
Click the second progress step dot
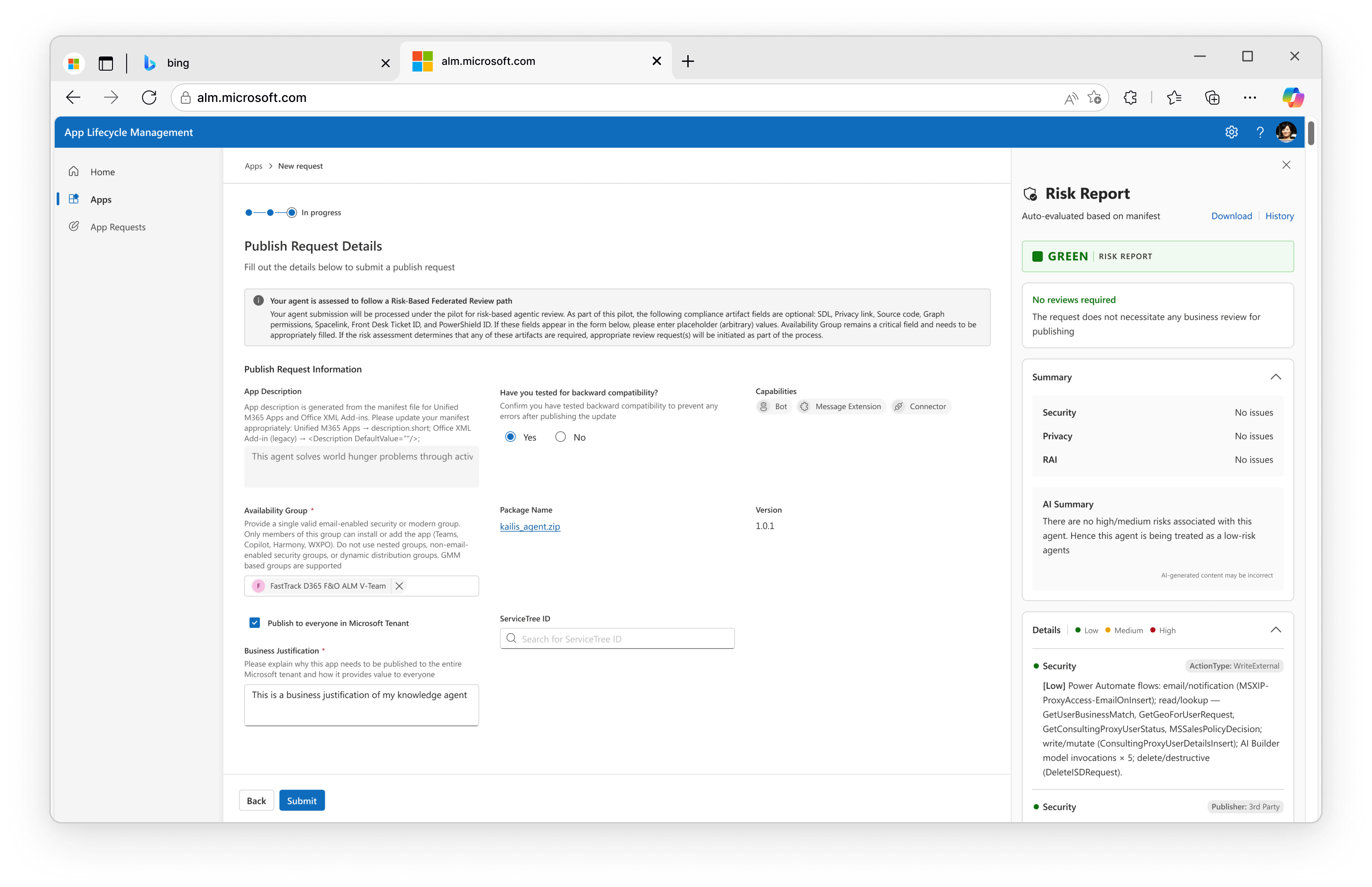pyautogui.click(x=270, y=213)
